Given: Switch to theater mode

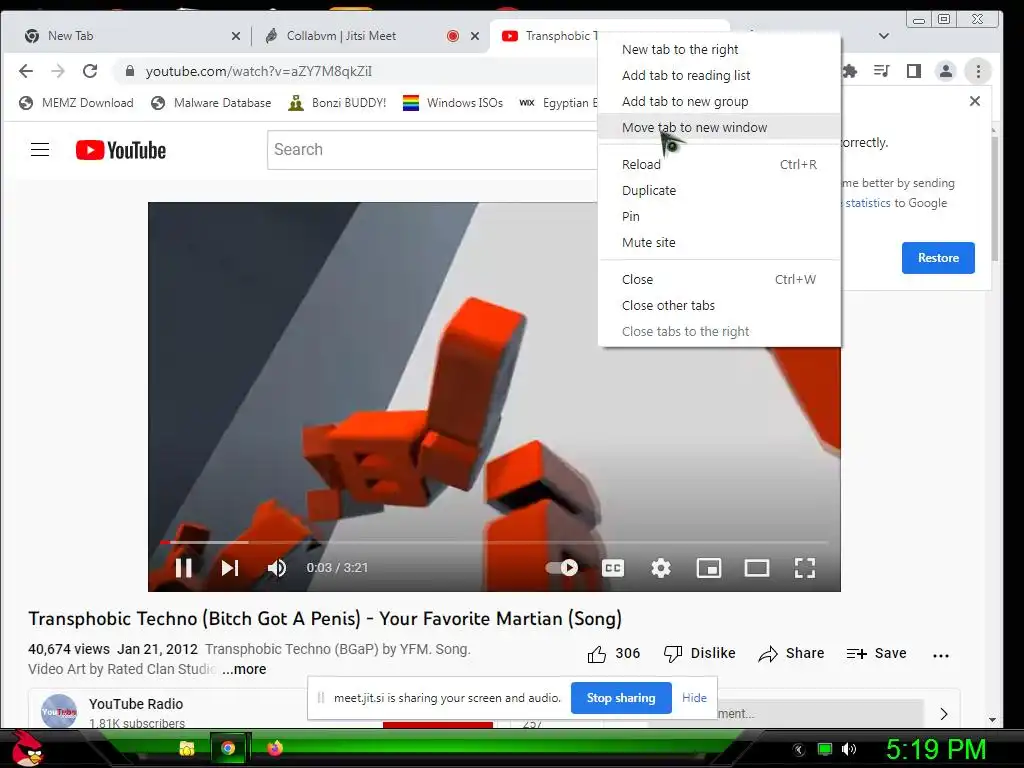Looking at the screenshot, I should click(x=757, y=568).
